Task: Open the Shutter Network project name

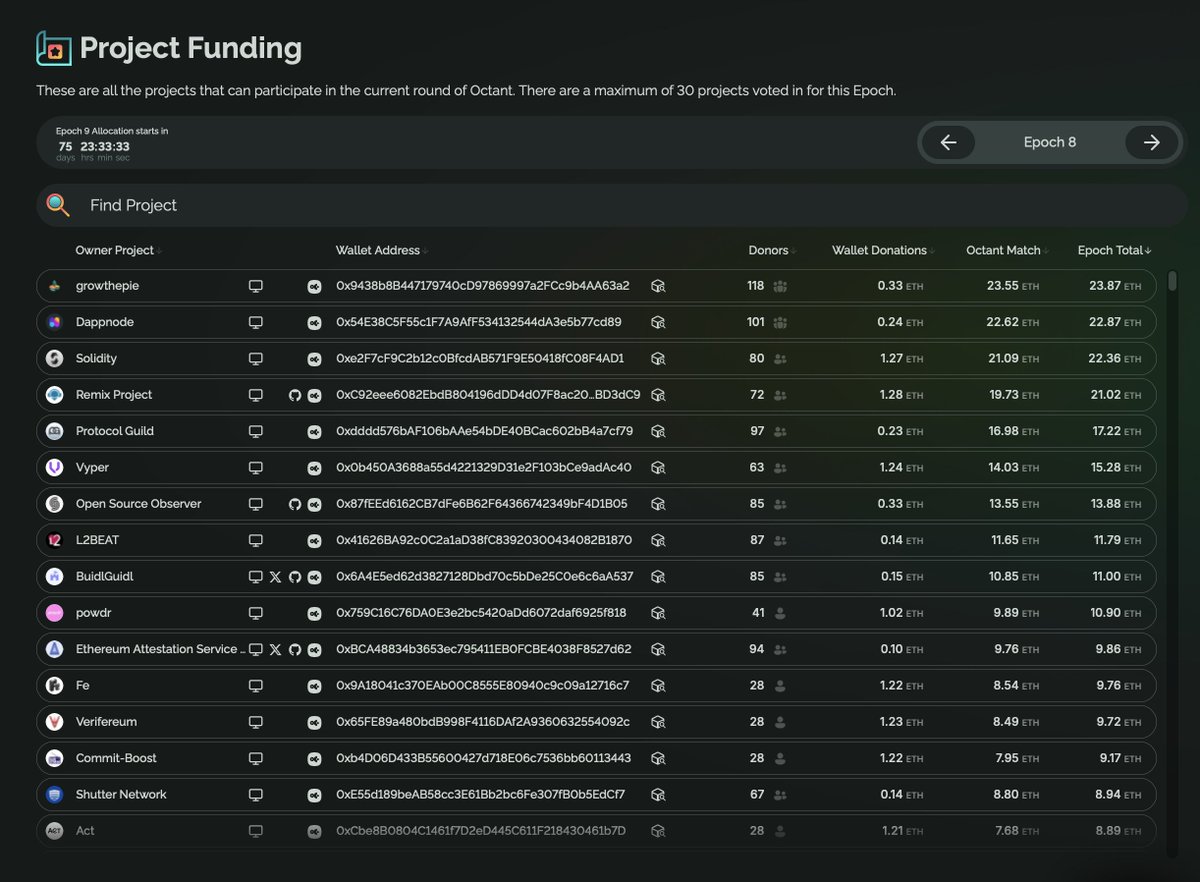Action: click(121, 795)
